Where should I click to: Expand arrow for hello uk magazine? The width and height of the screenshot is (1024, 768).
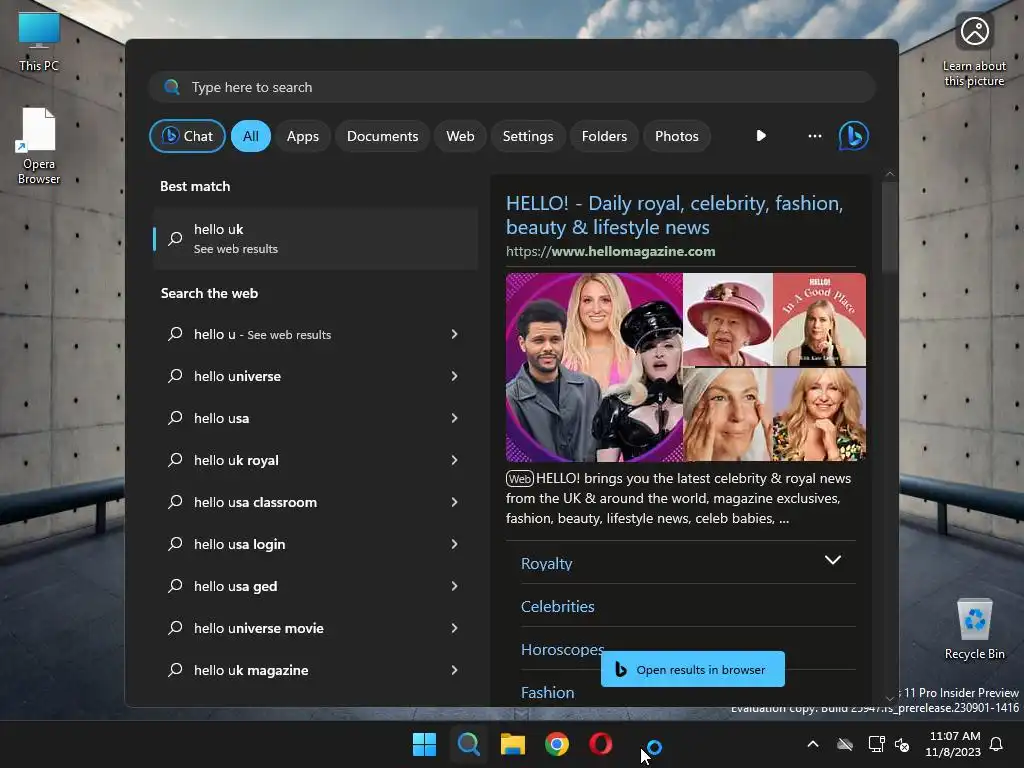coord(454,670)
